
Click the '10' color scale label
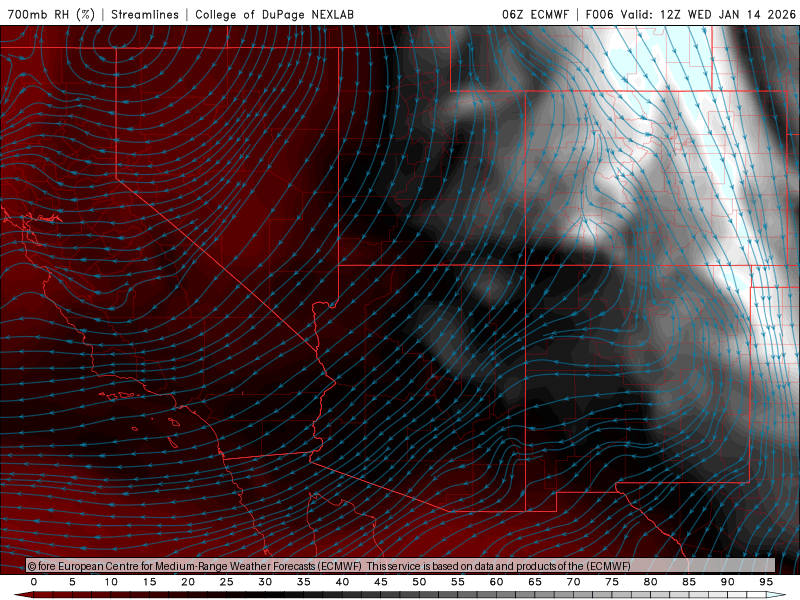[x=111, y=582]
